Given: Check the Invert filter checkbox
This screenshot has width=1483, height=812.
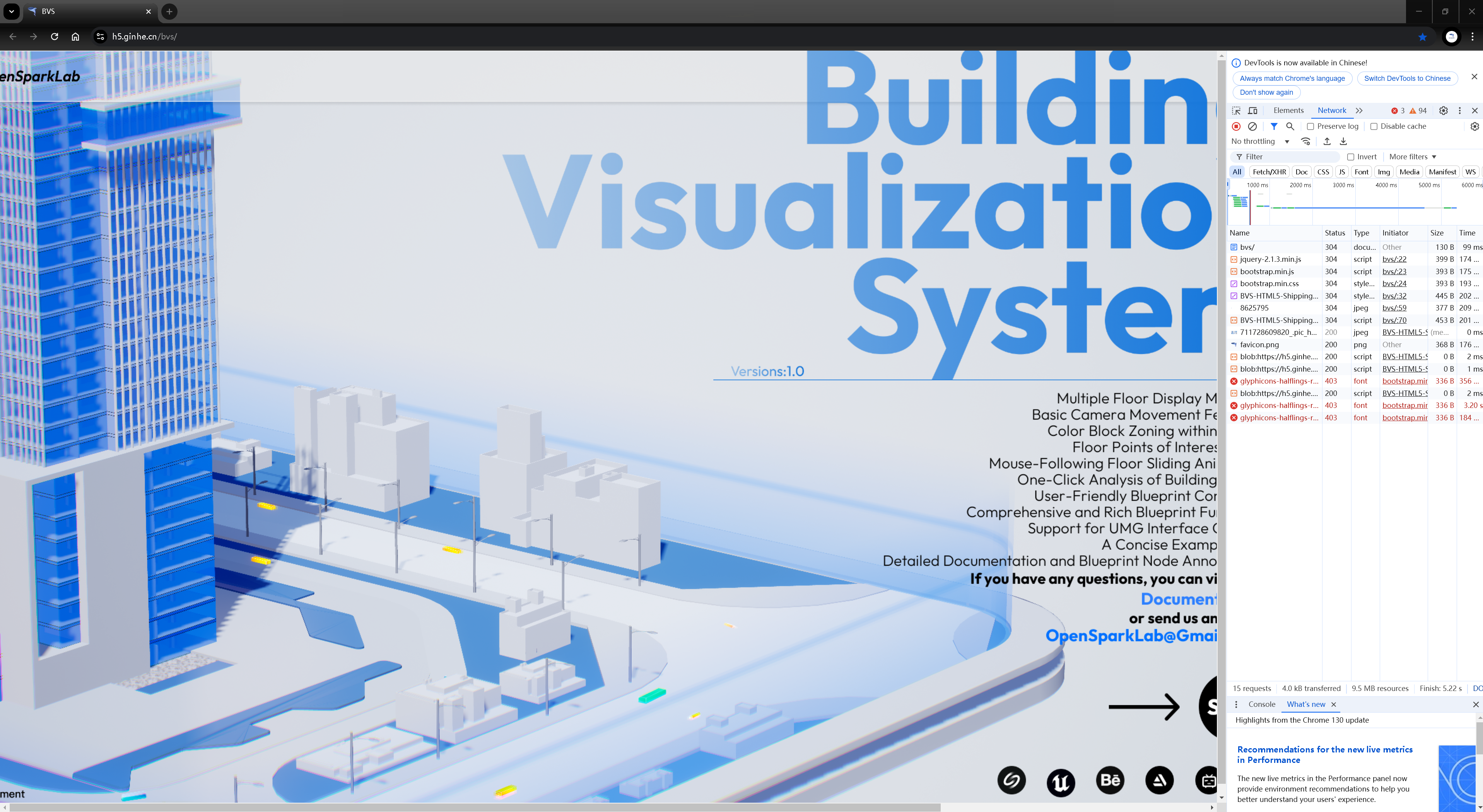Looking at the screenshot, I should pyautogui.click(x=1351, y=157).
